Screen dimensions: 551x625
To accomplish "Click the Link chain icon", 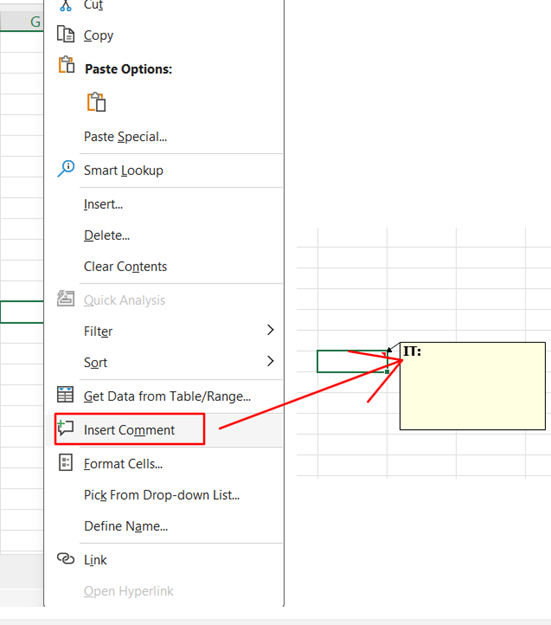I will [x=65, y=558].
